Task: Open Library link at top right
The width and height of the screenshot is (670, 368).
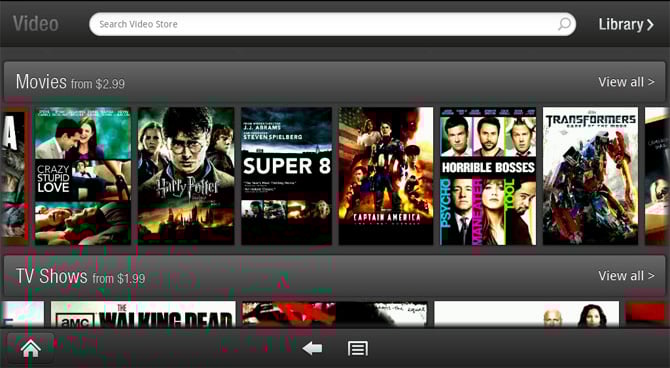Action: pyautogui.click(x=626, y=24)
